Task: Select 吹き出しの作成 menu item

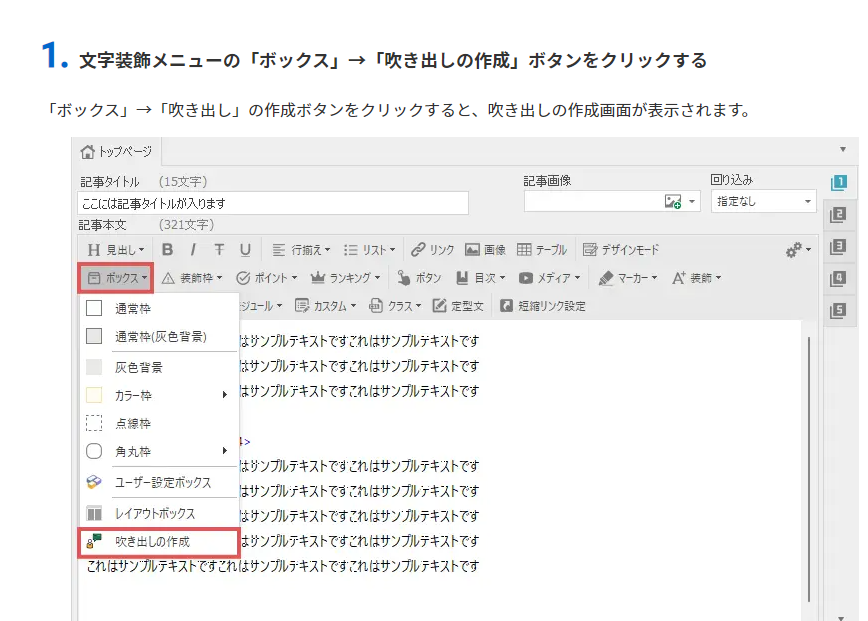Action: pyautogui.click(x=159, y=542)
